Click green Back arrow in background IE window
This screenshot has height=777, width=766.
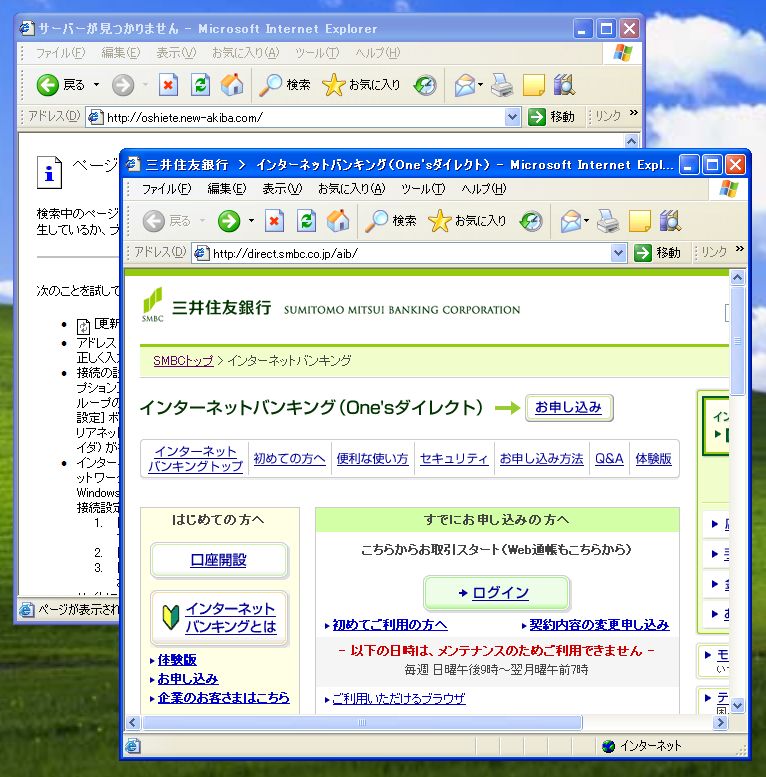pyautogui.click(x=48, y=85)
